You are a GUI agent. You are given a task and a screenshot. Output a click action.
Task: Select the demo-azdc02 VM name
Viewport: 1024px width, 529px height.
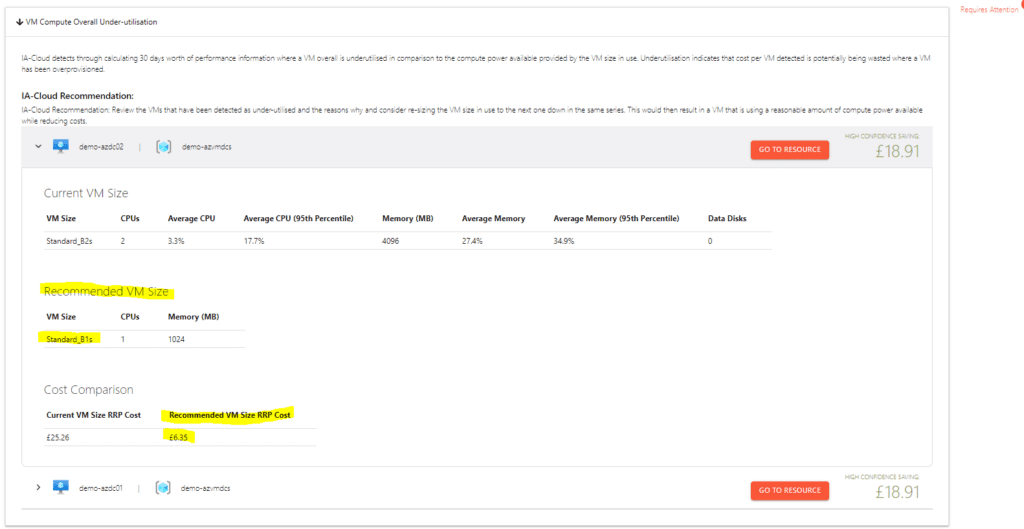tap(101, 147)
